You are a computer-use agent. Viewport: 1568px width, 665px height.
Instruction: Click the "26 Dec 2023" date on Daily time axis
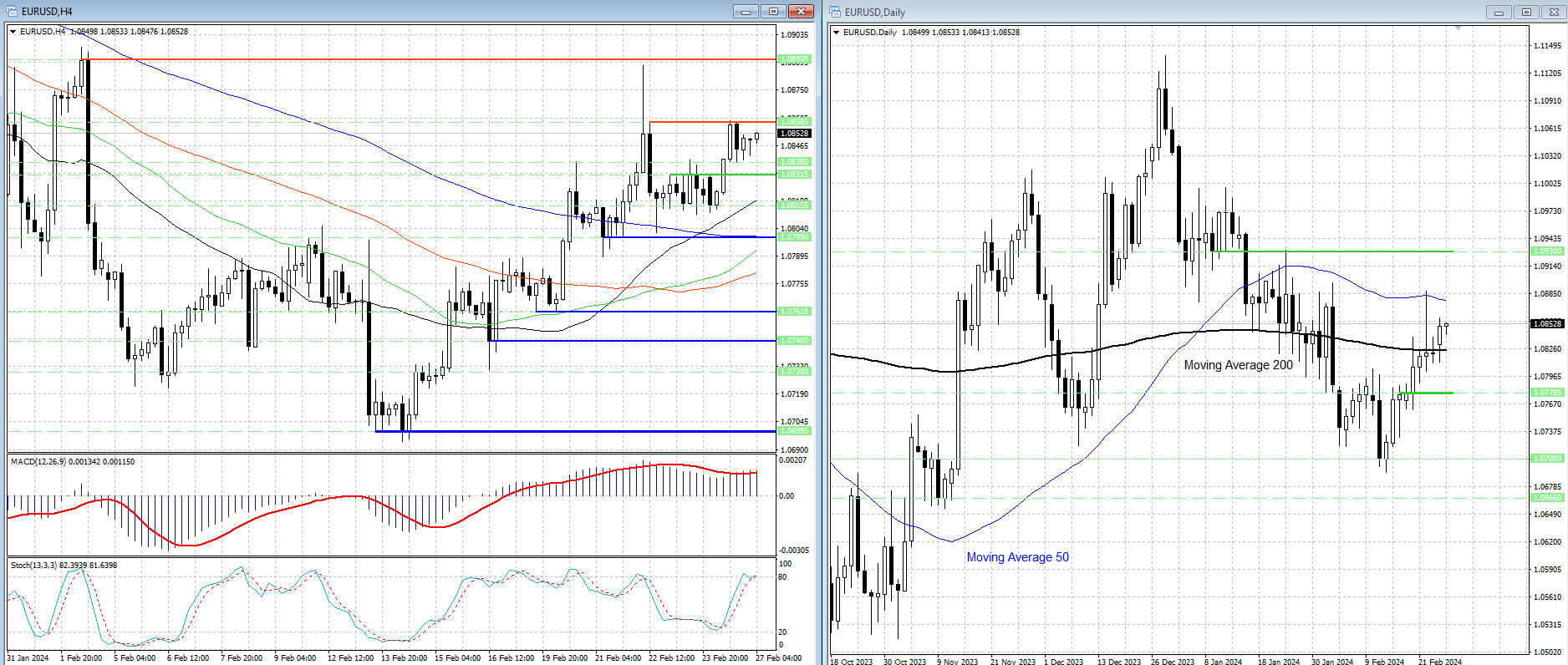pos(1172,662)
